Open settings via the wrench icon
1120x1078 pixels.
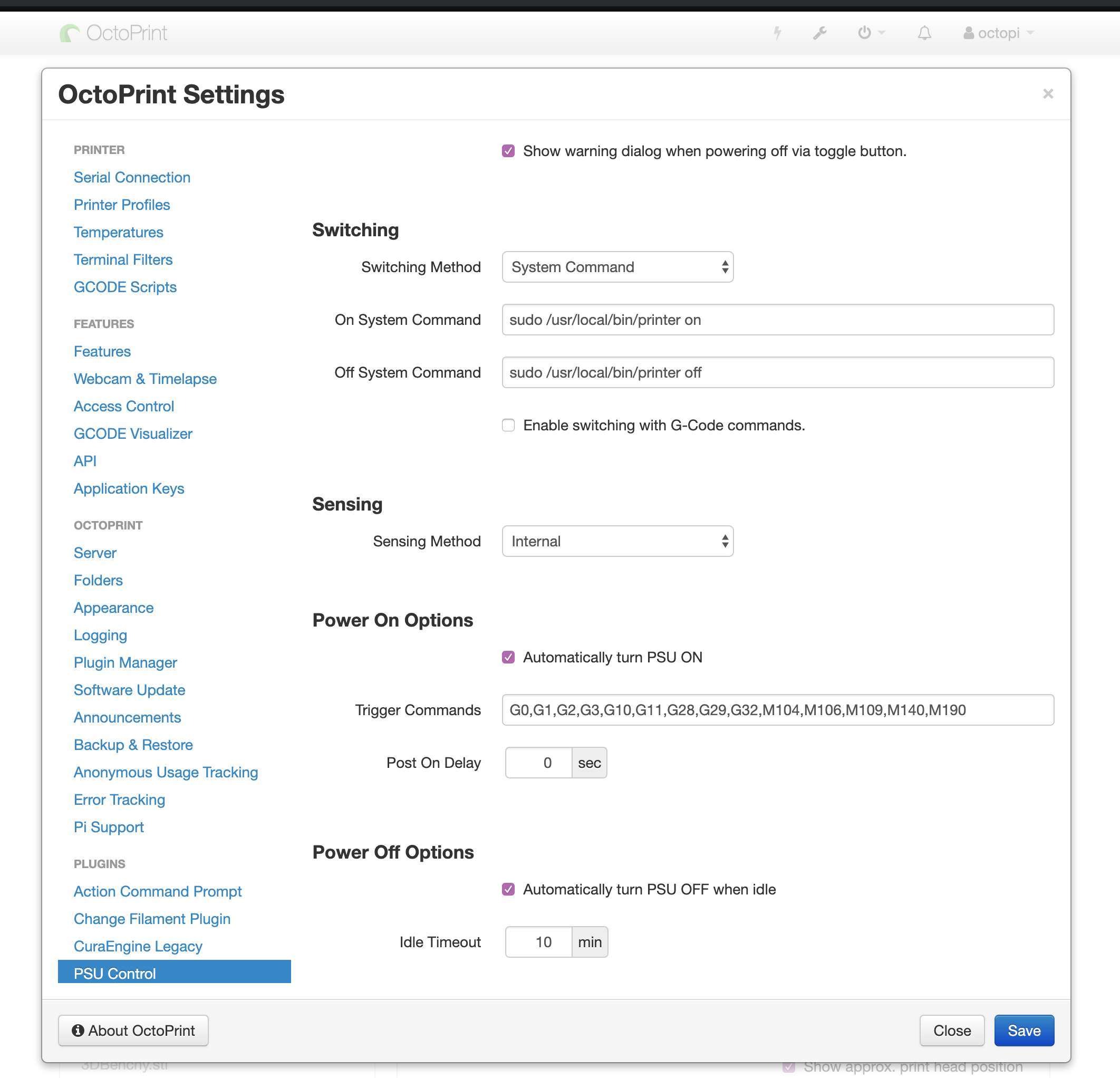coord(820,33)
